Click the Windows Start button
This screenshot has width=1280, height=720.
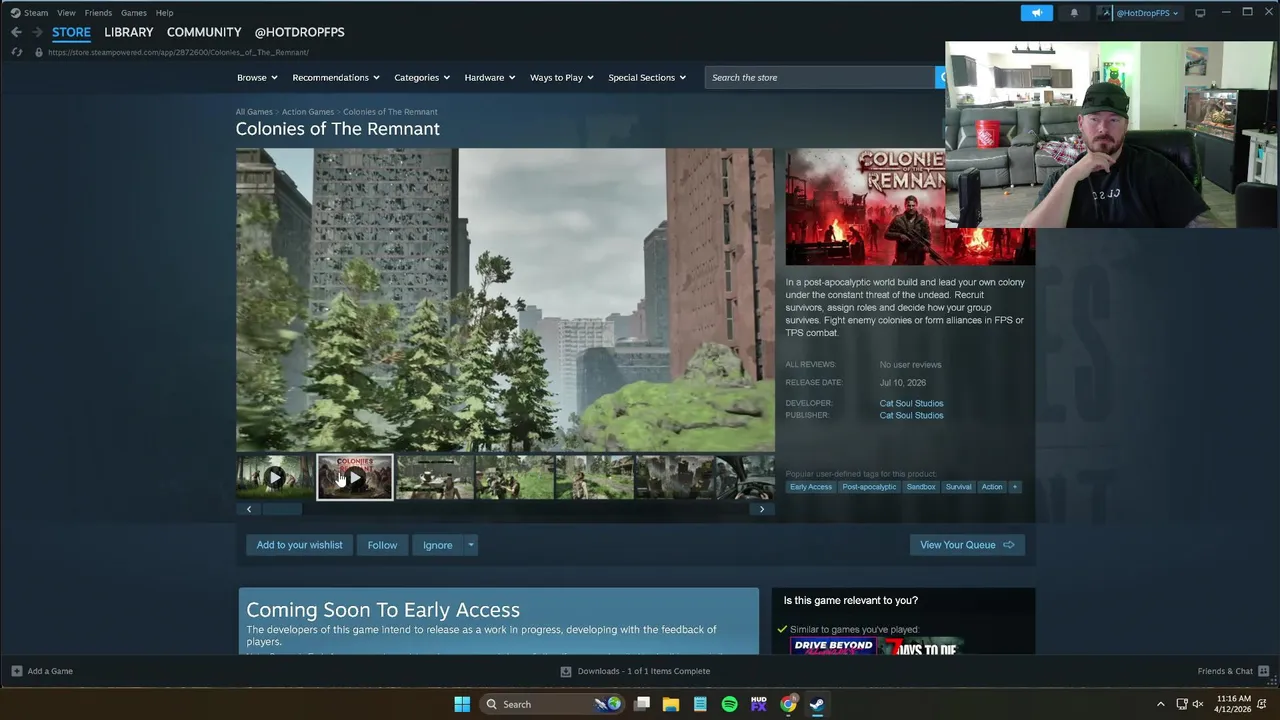click(x=462, y=704)
